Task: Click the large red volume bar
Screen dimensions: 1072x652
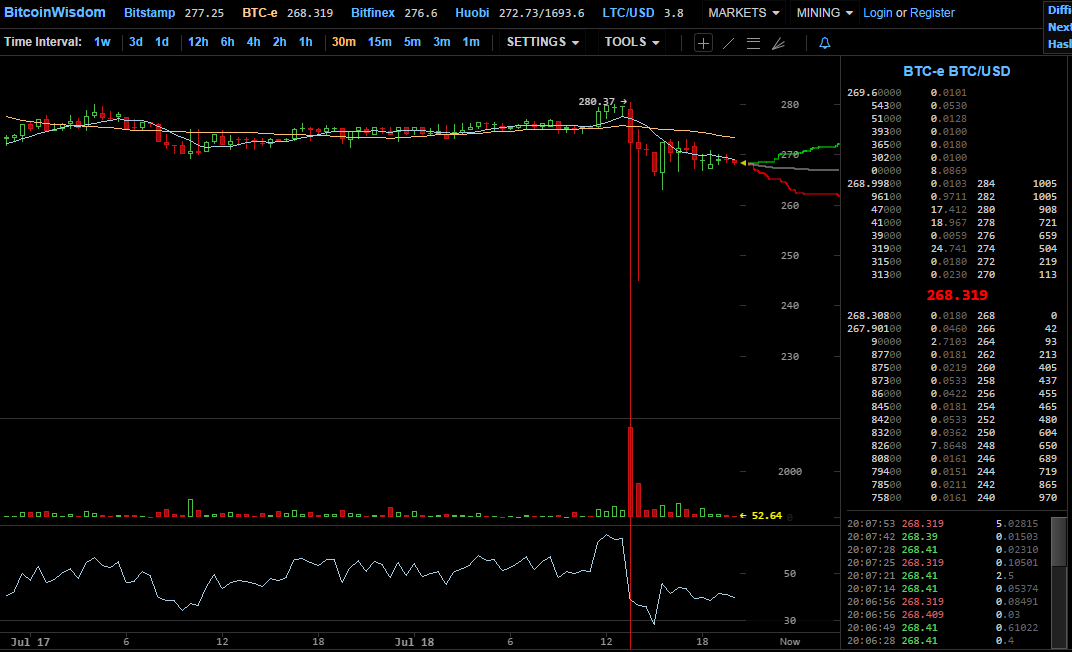Action: tap(630, 472)
